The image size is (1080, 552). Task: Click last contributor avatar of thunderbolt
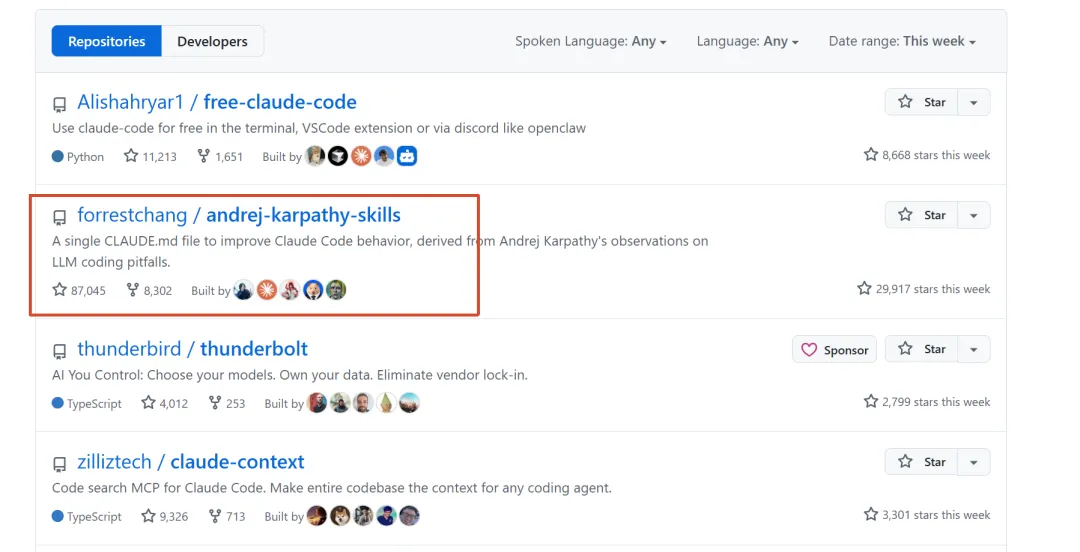pos(409,402)
